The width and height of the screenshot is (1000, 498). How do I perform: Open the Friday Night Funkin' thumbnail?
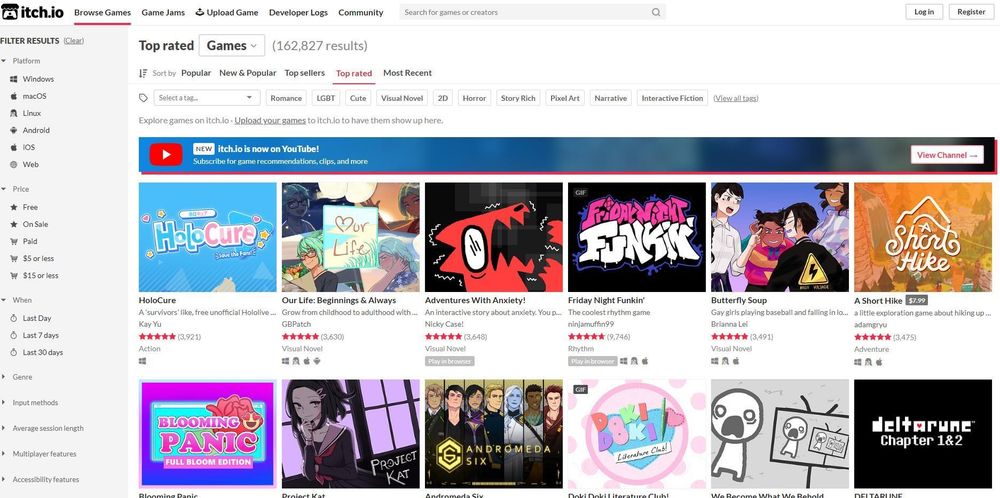636,237
